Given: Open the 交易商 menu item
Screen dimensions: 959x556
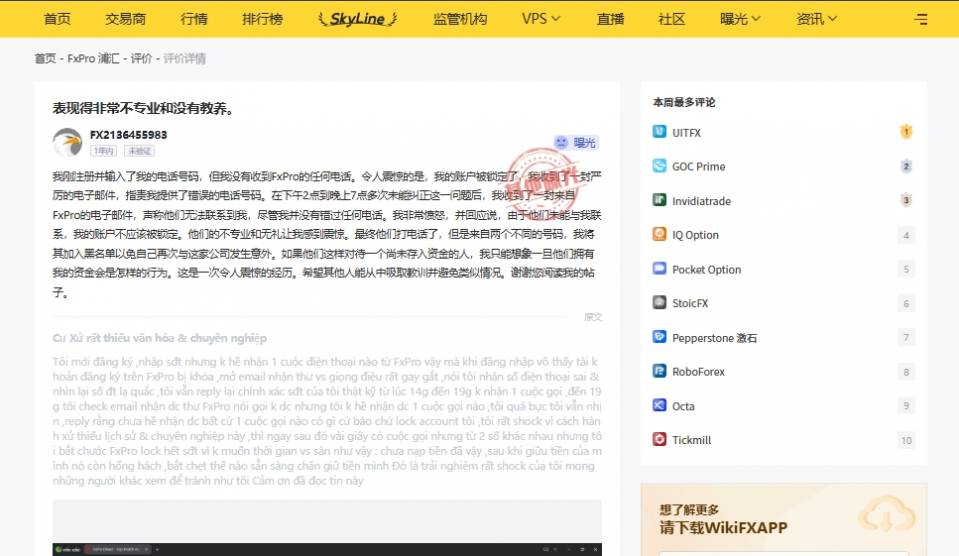Looking at the screenshot, I should [x=125, y=19].
